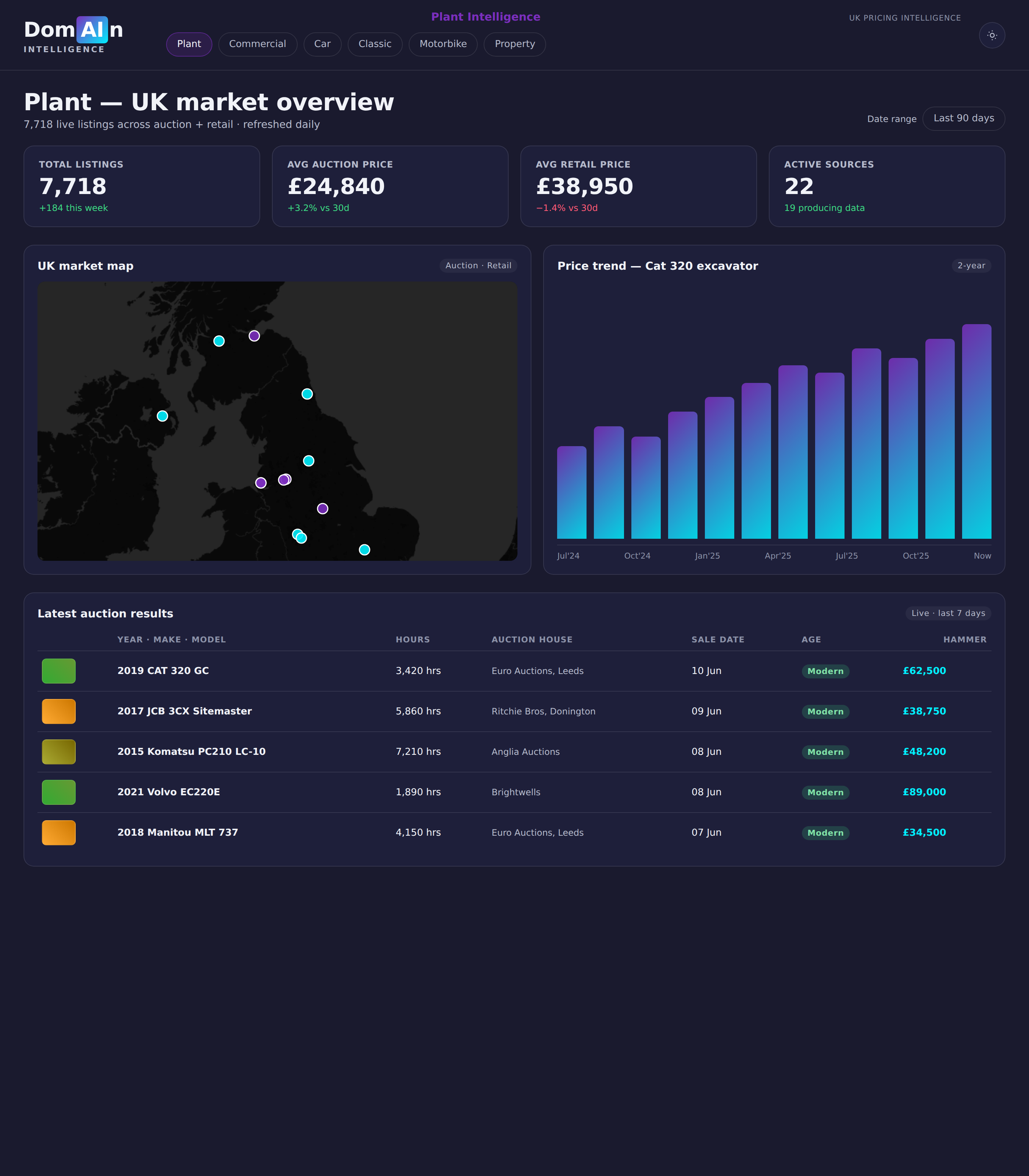Screen dimensions: 1029x1176
Task: Open the Car category tab
Action: [x=322, y=44]
